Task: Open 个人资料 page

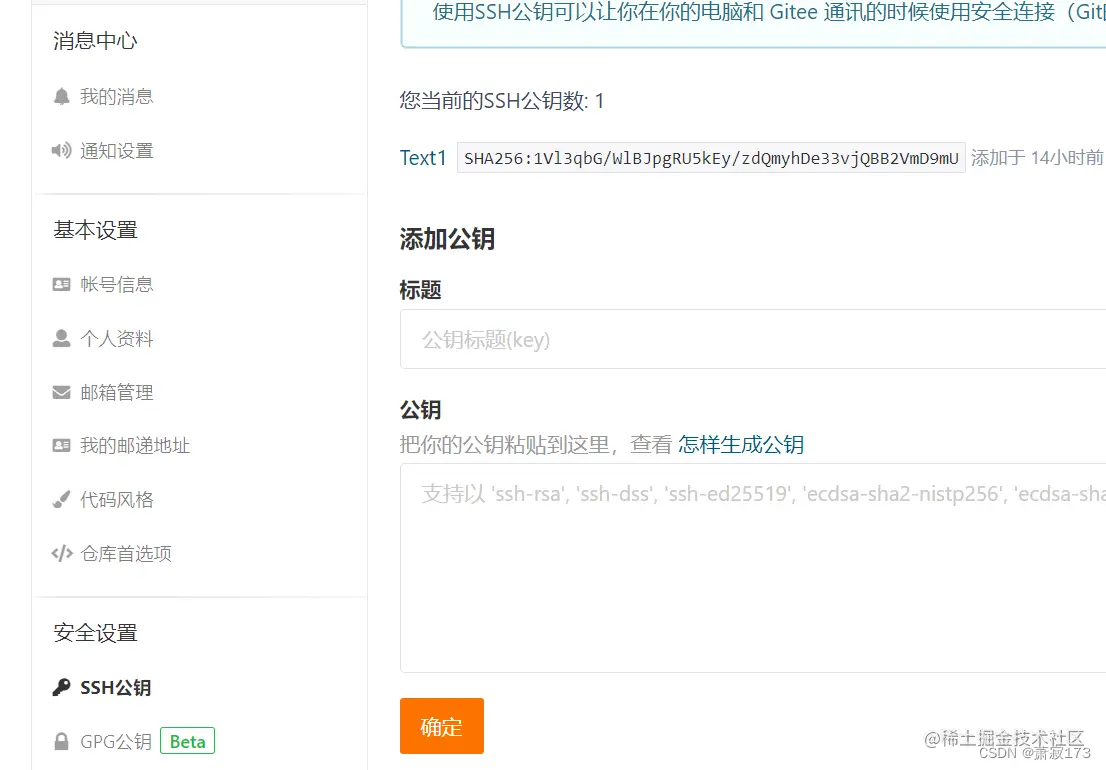Action: 116,338
